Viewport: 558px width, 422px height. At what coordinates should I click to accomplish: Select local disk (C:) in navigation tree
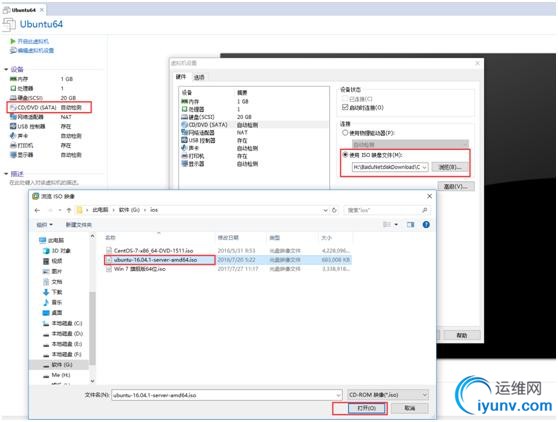62,323
